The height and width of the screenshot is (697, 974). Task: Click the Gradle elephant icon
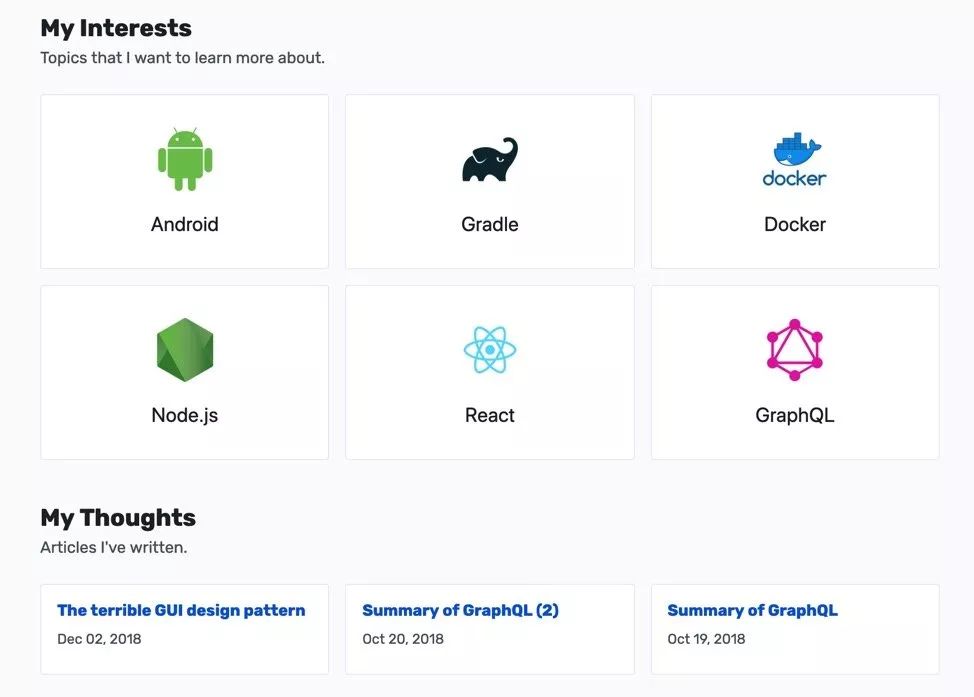pos(490,161)
